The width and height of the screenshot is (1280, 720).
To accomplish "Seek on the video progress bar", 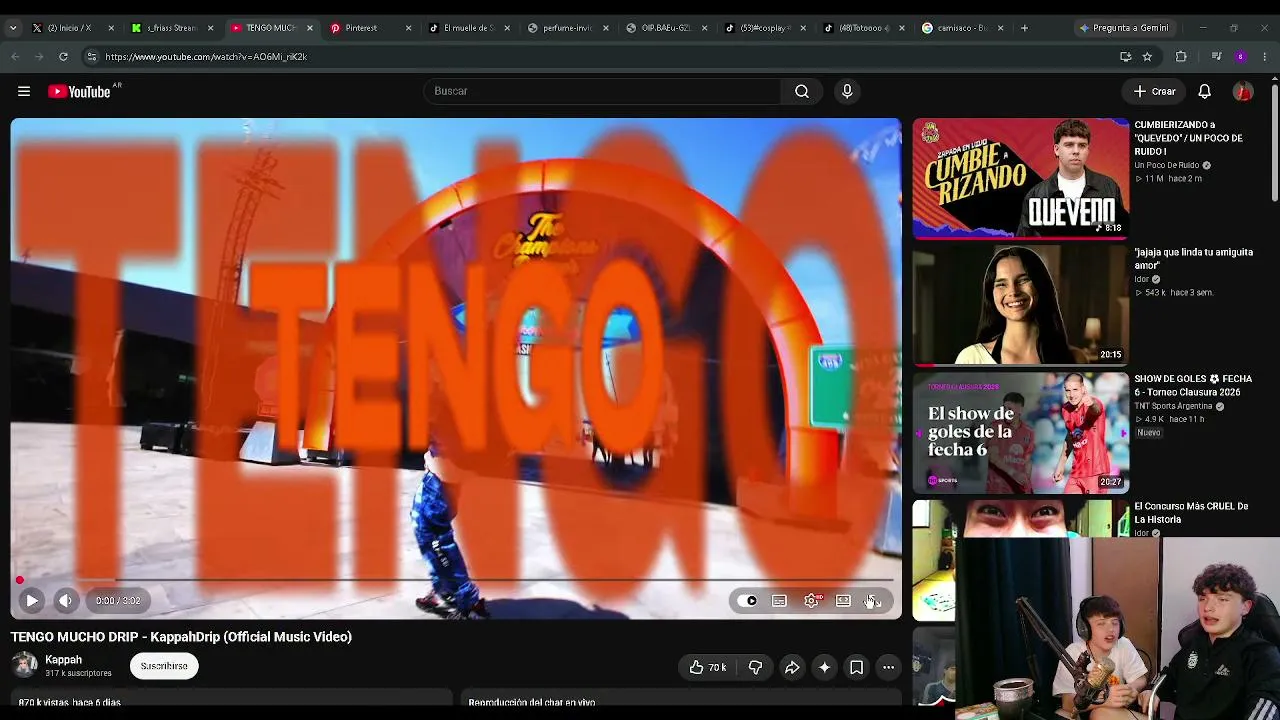I will 456,580.
